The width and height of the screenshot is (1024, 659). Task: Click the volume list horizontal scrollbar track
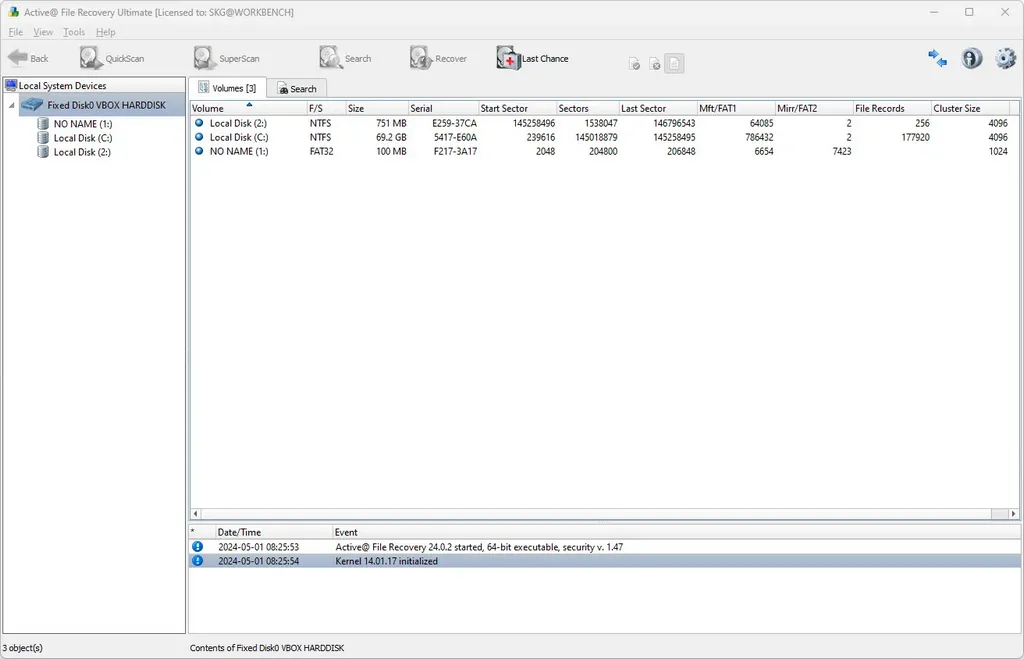tap(594, 514)
